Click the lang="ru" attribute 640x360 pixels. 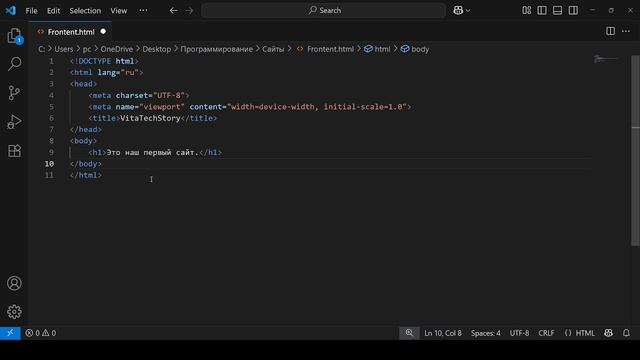click(118, 72)
